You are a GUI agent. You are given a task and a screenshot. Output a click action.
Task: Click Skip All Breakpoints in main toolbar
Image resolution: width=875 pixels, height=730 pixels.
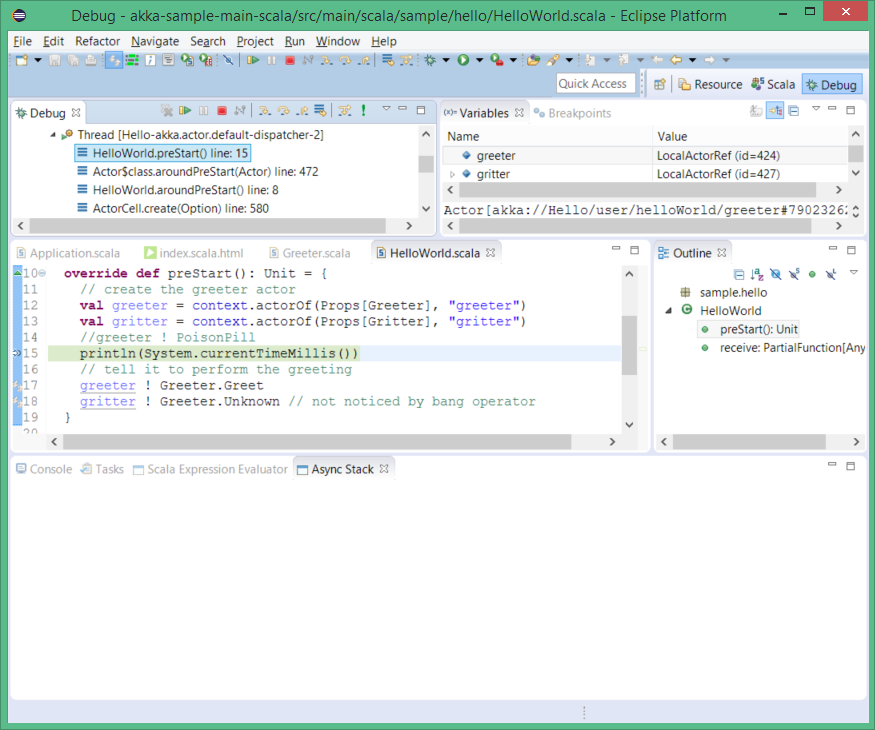click(x=229, y=61)
